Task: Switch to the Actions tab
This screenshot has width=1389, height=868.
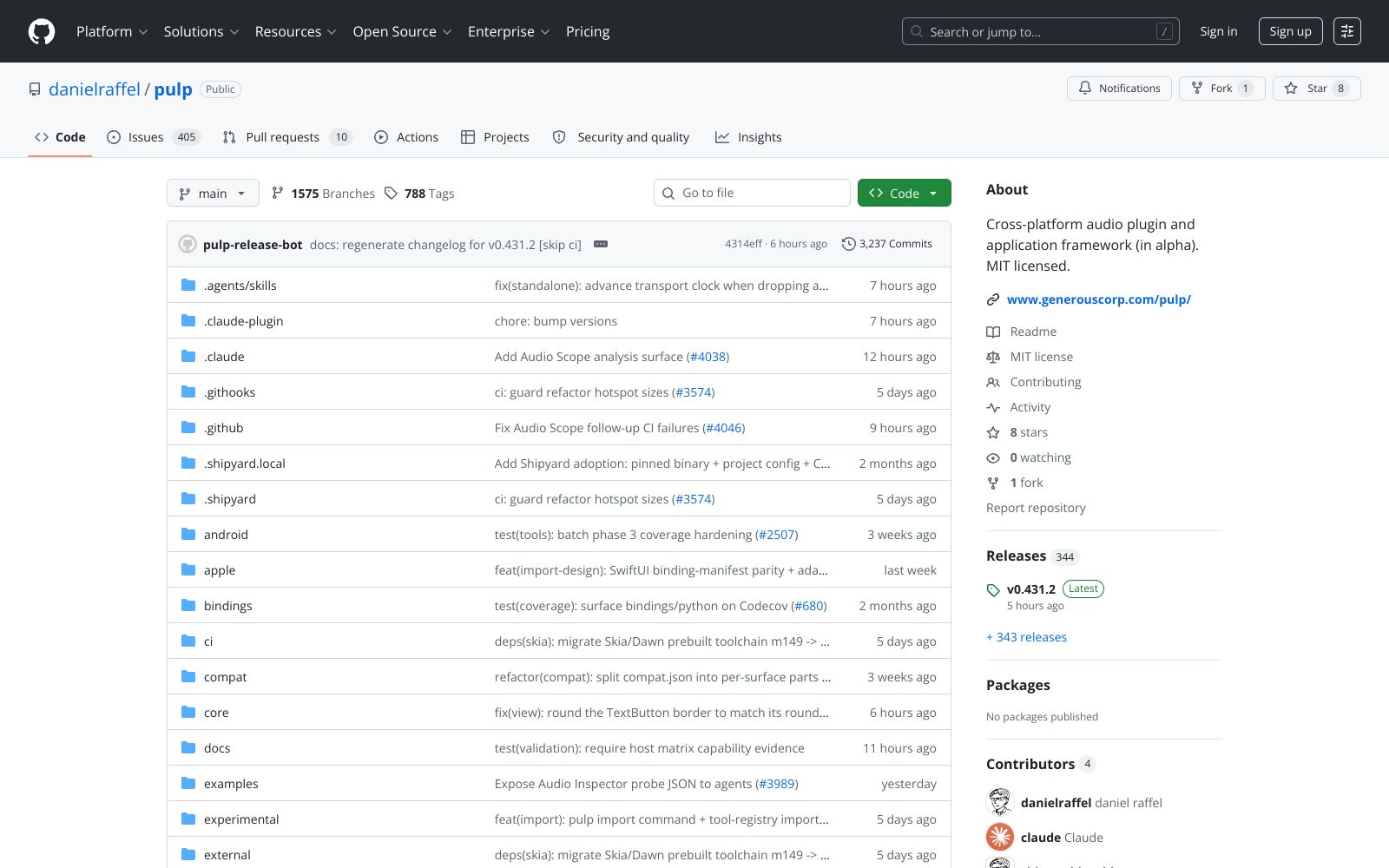Action: tap(406, 137)
